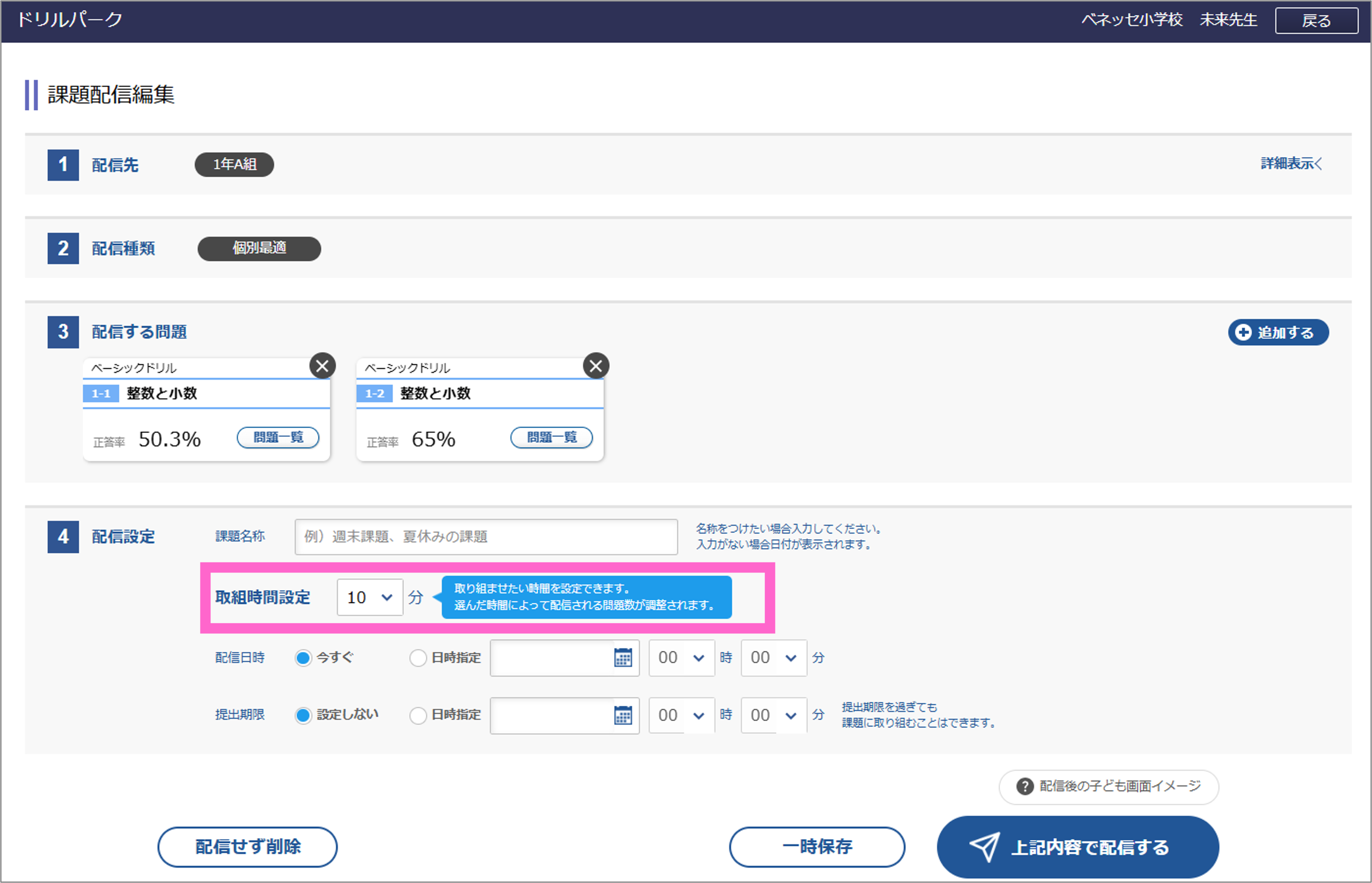
Task: Select 今すぐ radio for 配信日時
Action: point(303,658)
